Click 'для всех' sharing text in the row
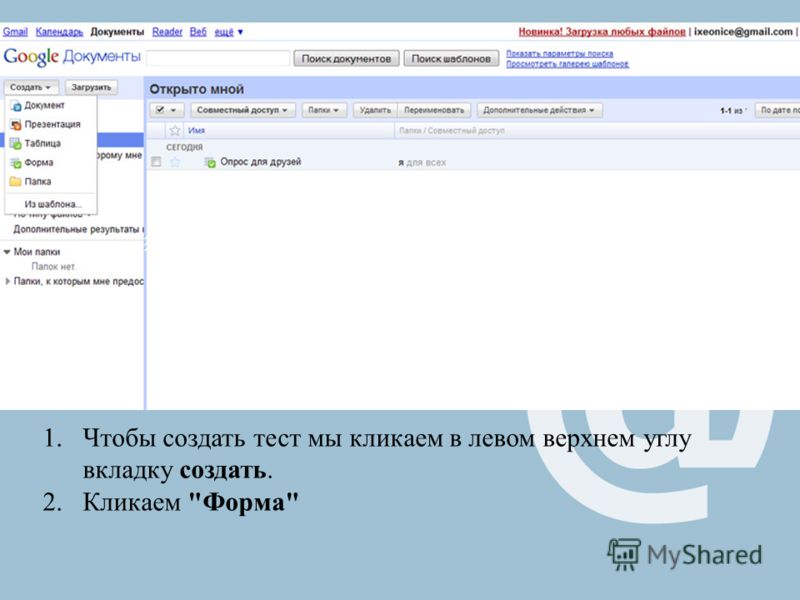The width and height of the screenshot is (800, 600). tap(426, 163)
